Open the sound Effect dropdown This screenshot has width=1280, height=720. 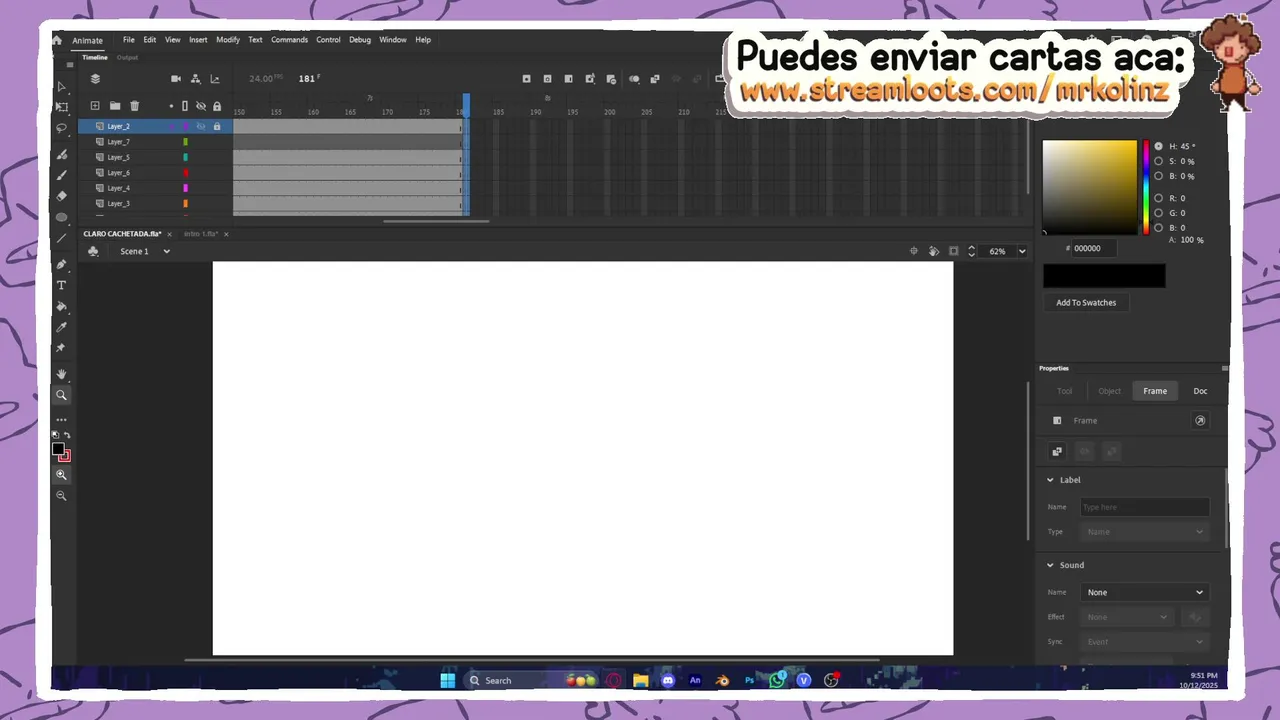click(1126, 617)
